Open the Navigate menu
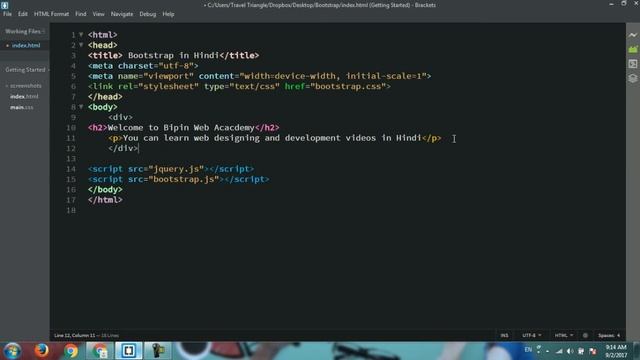640x360 pixels. click(x=122, y=14)
